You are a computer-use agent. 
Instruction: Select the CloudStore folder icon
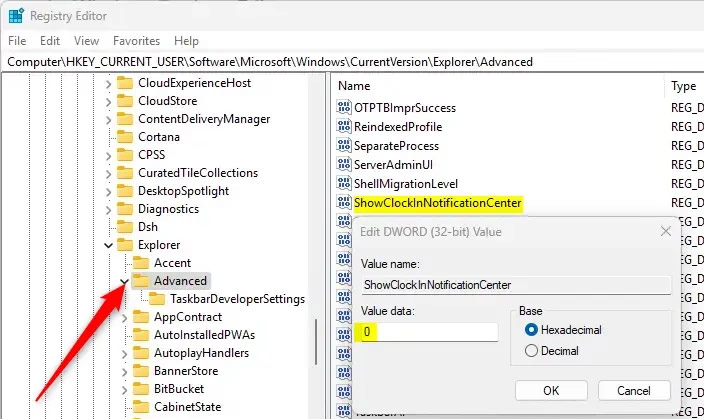pos(125,101)
